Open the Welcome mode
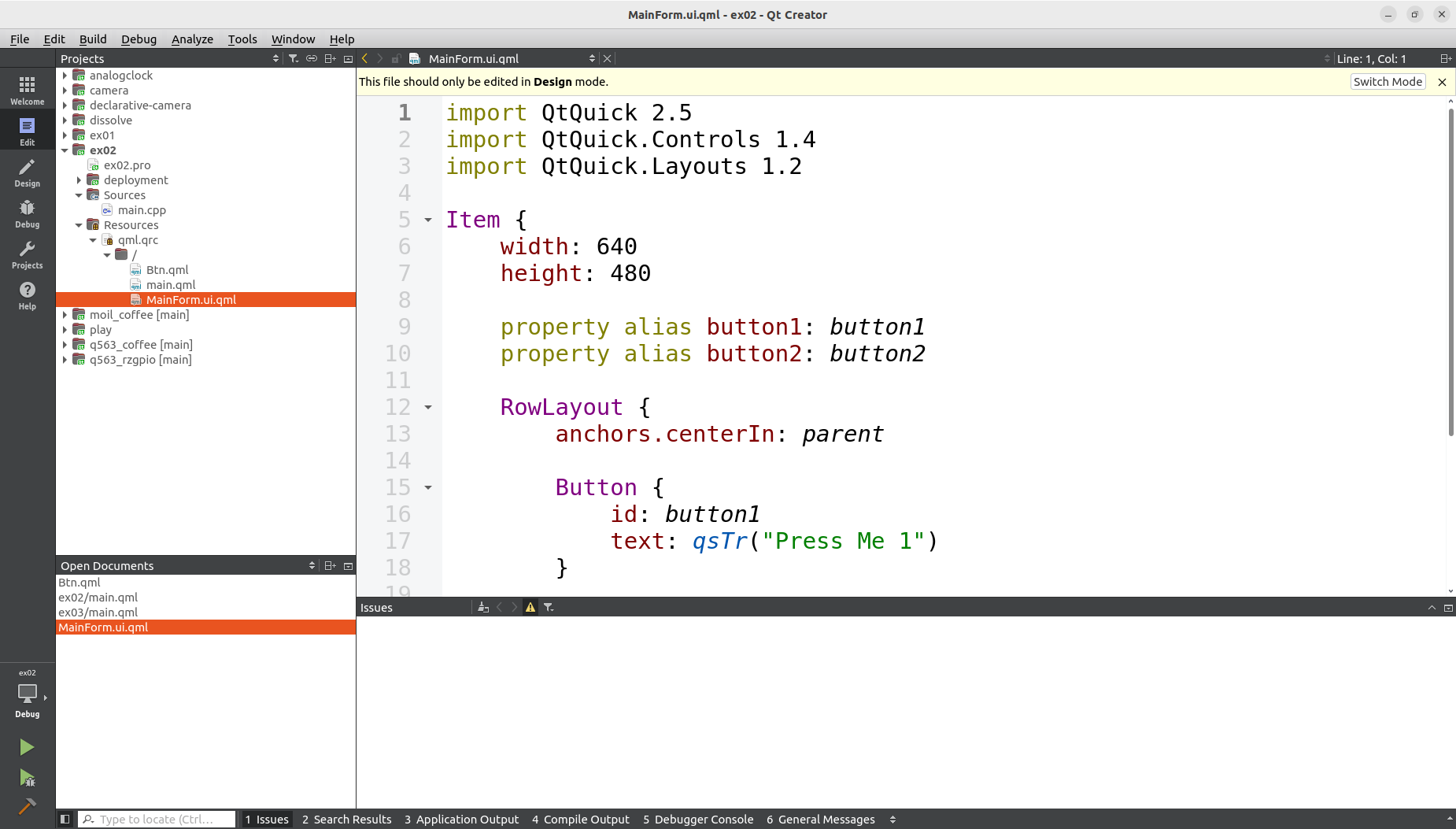The image size is (1456, 829). pyautogui.click(x=27, y=90)
